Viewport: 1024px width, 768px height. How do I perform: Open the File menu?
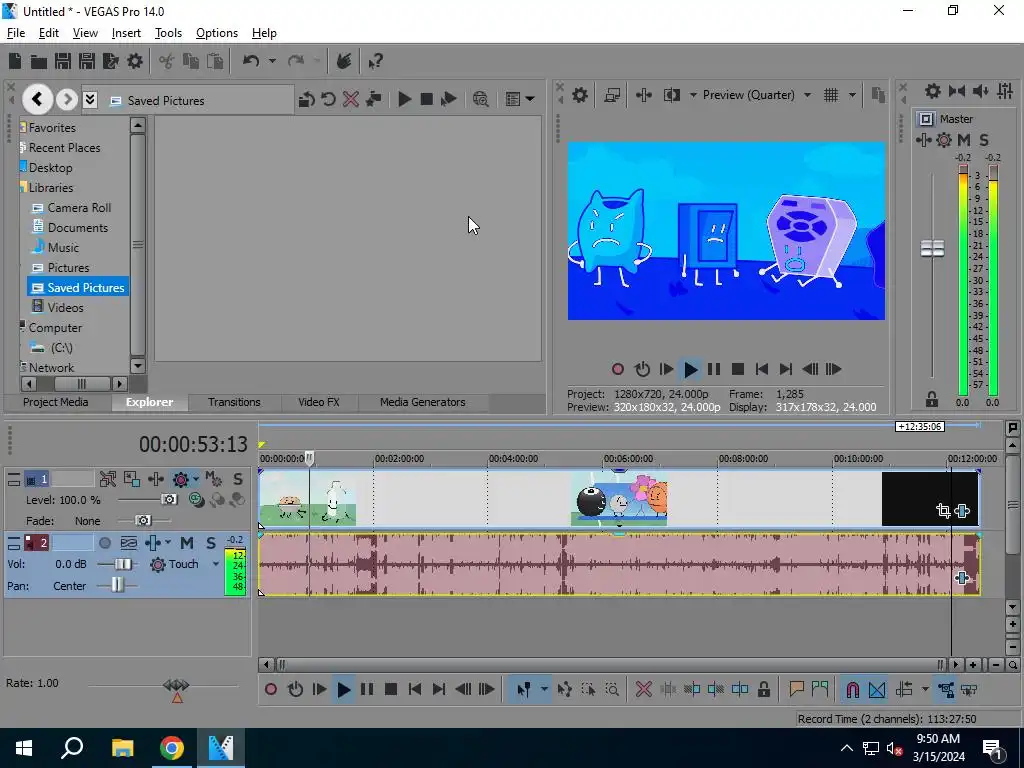(x=16, y=33)
